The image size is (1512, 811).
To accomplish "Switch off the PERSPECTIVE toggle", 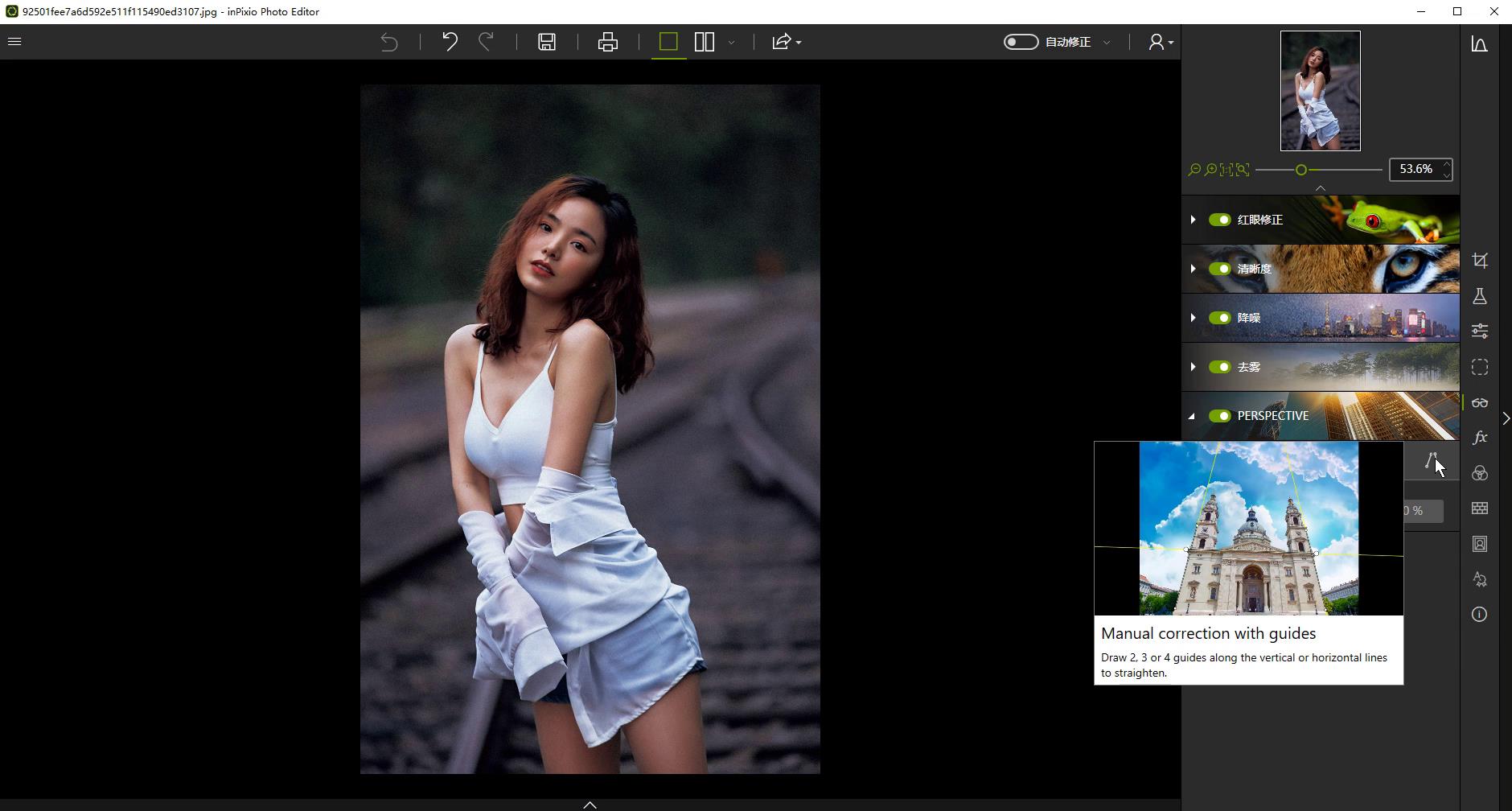I will pos(1220,416).
